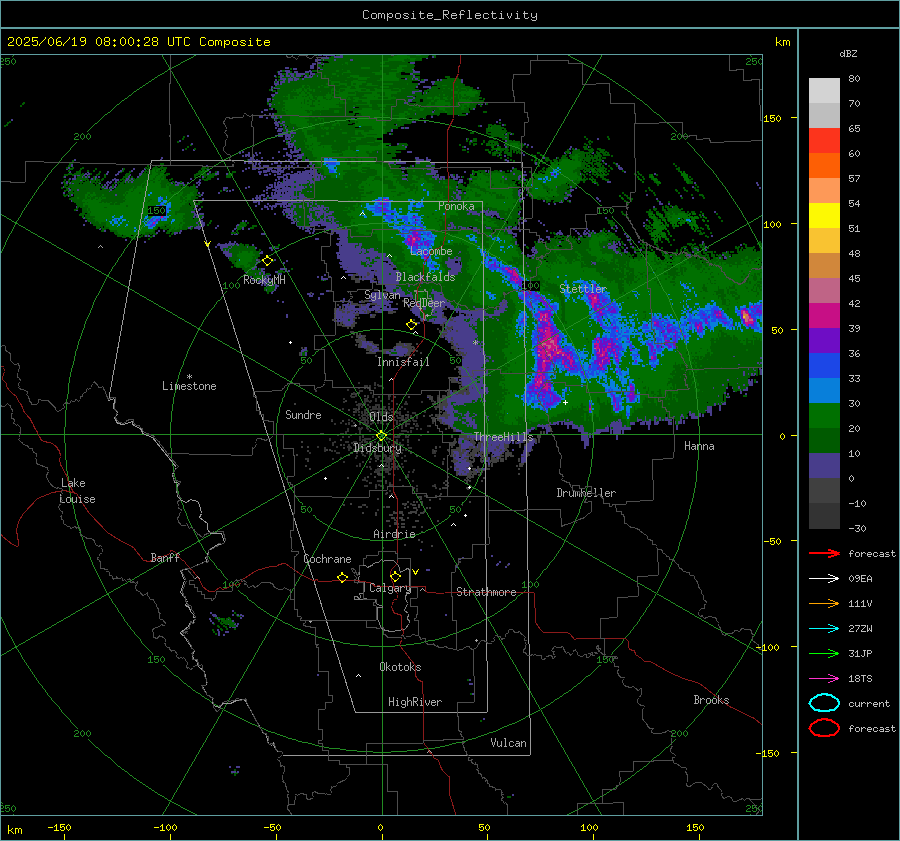This screenshot has width=900, height=841.
Task: Click the Blackfalds label
Action: (x=425, y=277)
